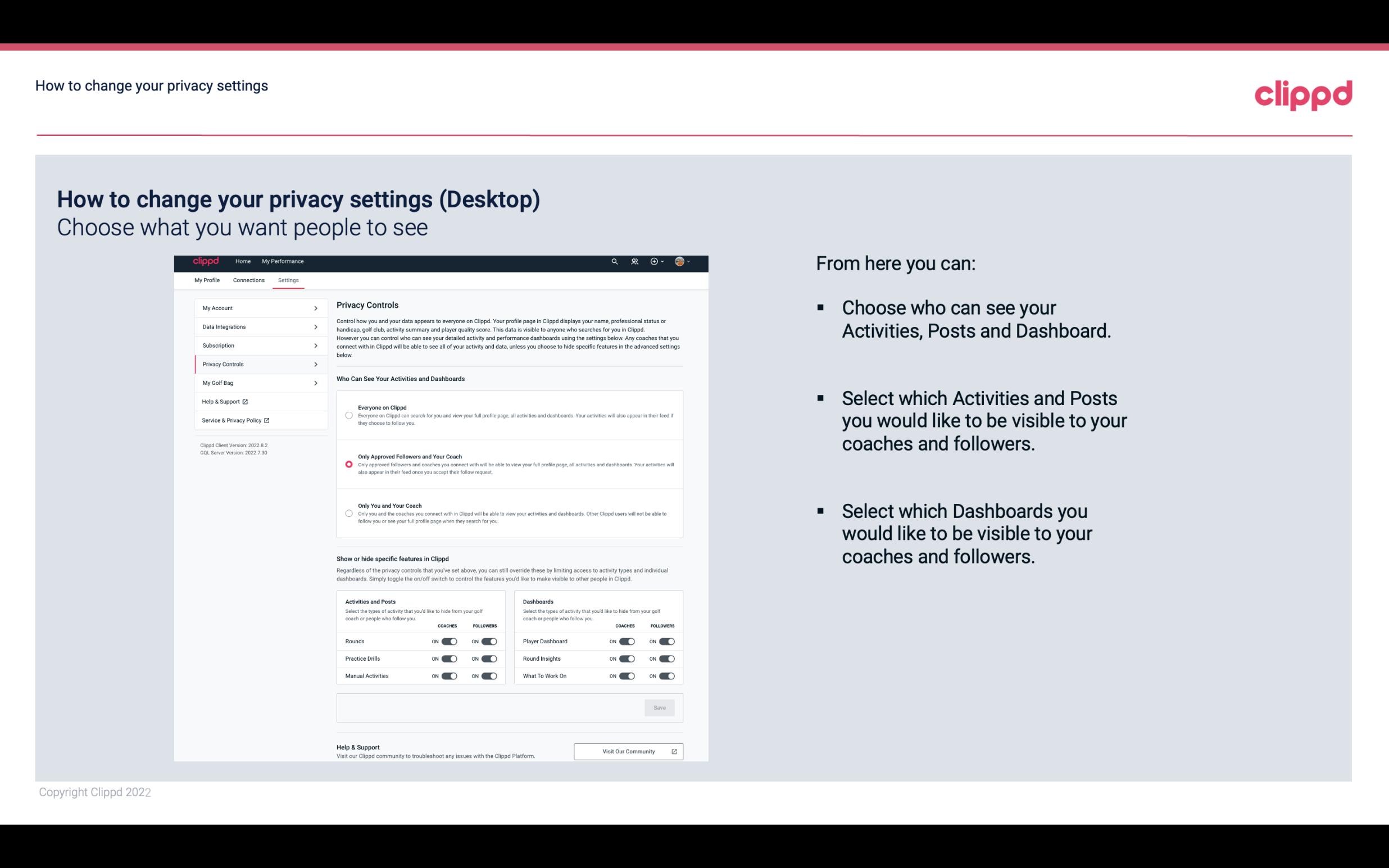
Task: Select the Home navigation icon
Action: [x=243, y=261]
